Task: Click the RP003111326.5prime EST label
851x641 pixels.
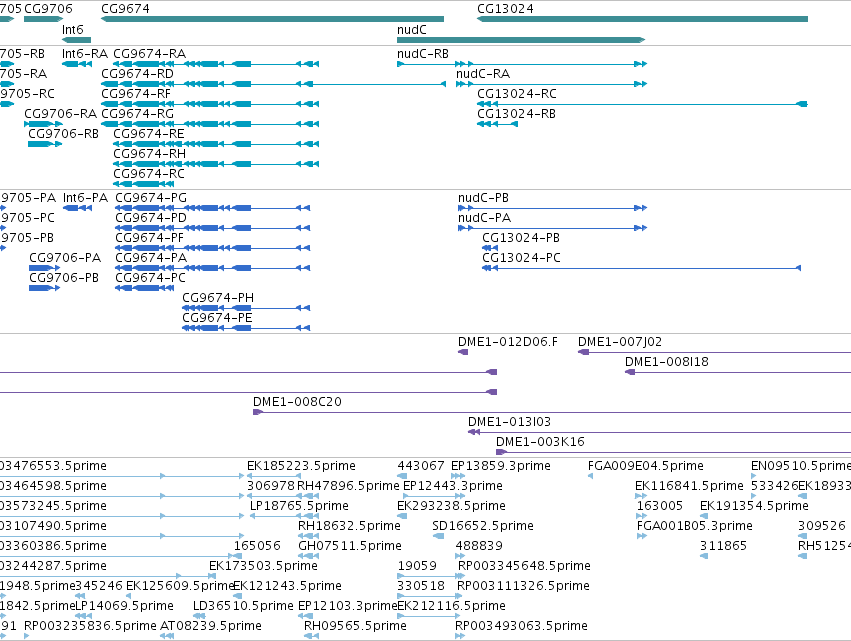Action: (x=523, y=586)
